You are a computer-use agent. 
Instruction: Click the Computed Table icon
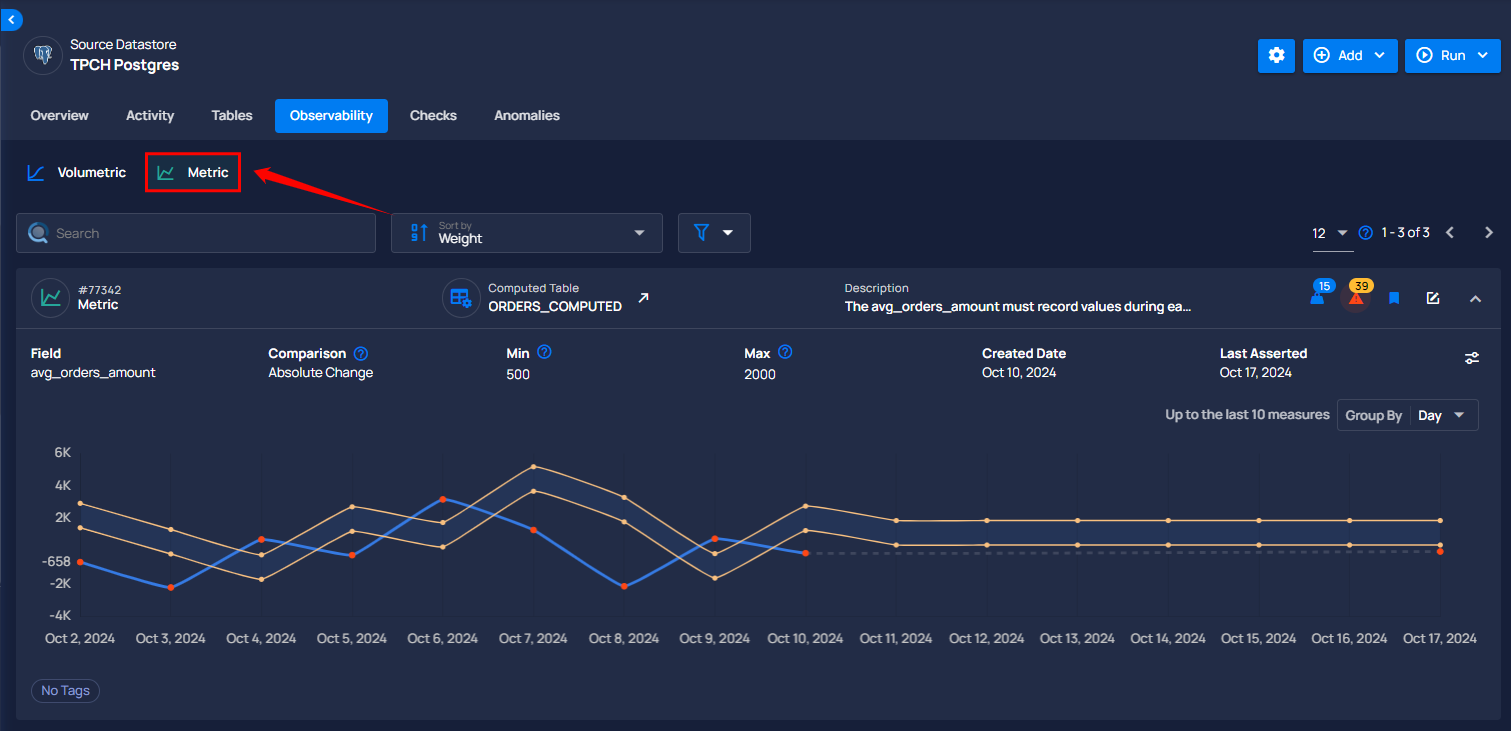[461, 298]
